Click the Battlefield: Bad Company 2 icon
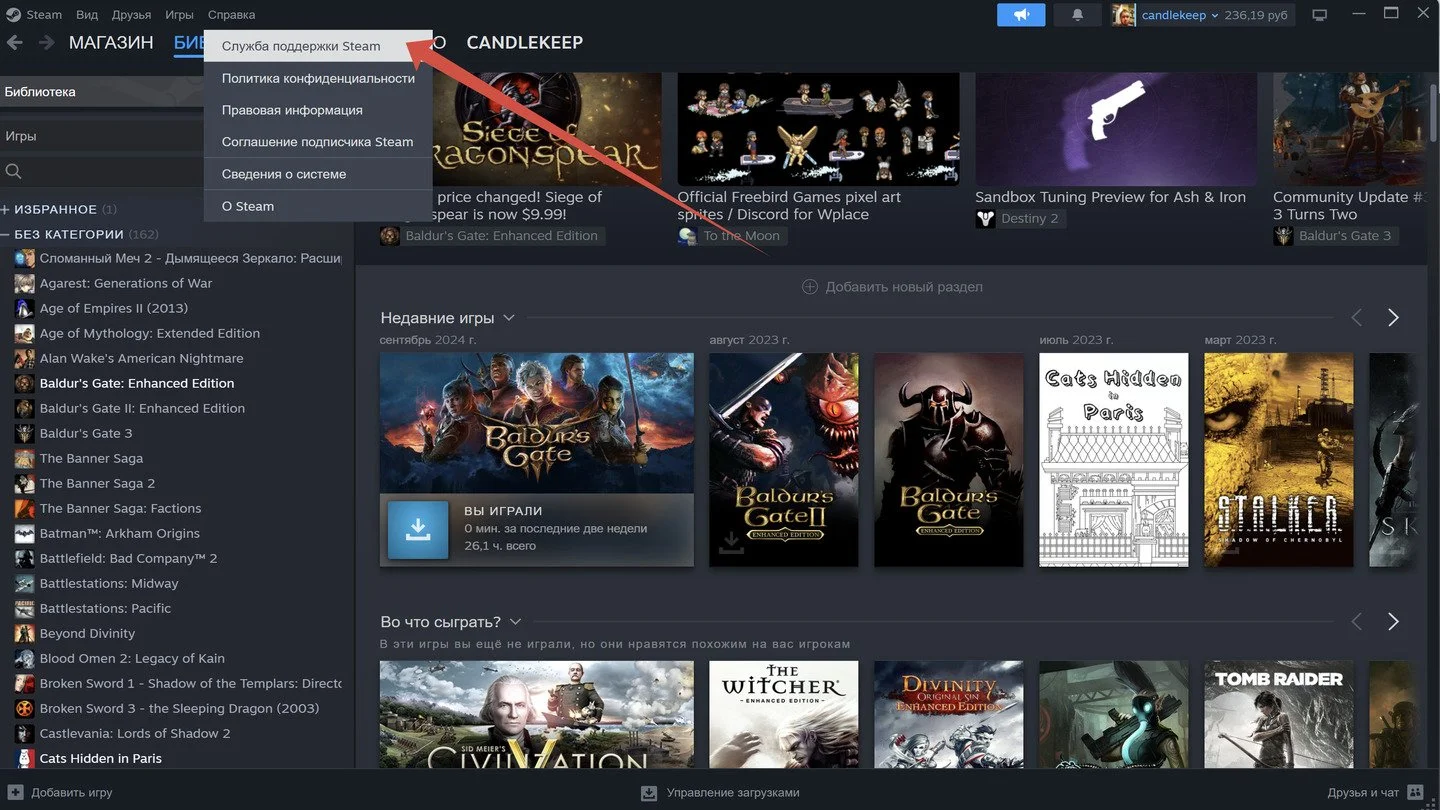The height and width of the screenshot is (810, 1440). coord(24,558)
